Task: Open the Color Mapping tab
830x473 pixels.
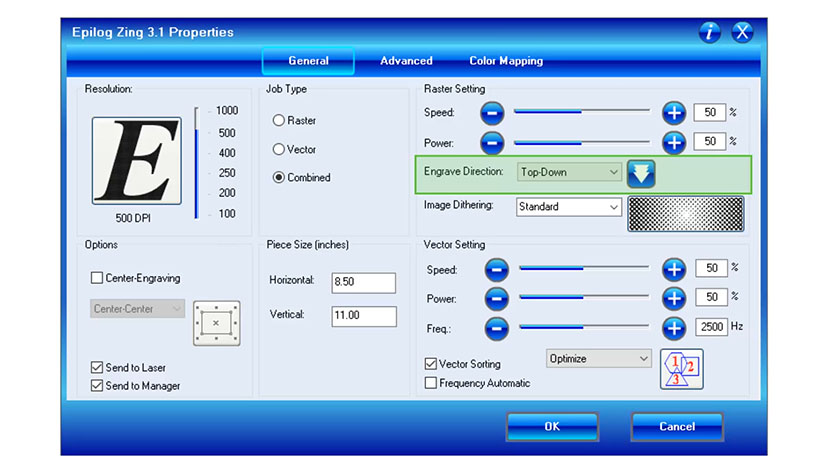Action: pos(506,61)
